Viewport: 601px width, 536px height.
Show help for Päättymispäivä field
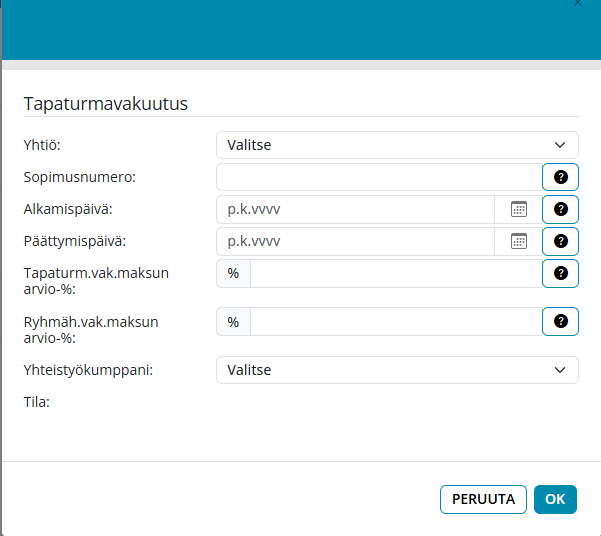pyautogui.click(x=560, y=241)
